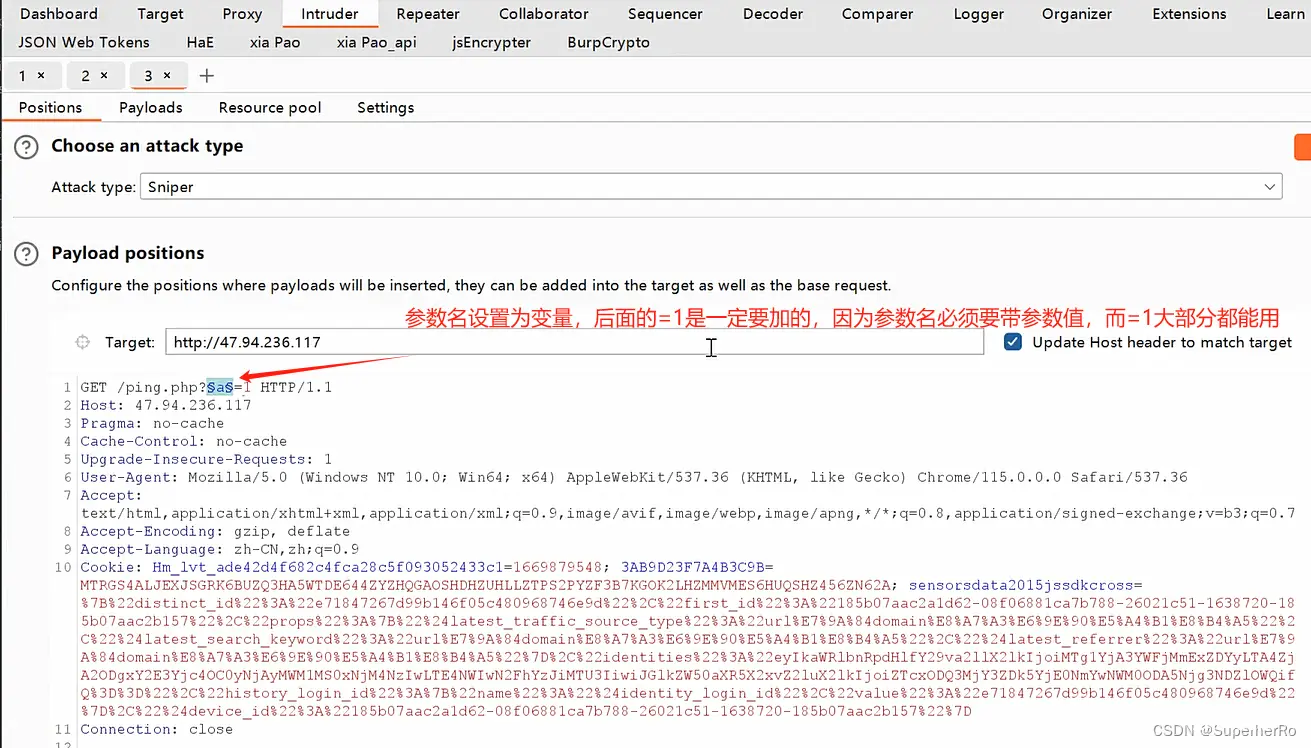Click the Upgrade-Insecure-Requests header line
This screenshot has width=1311, height=748.
(x=206, y=459)
